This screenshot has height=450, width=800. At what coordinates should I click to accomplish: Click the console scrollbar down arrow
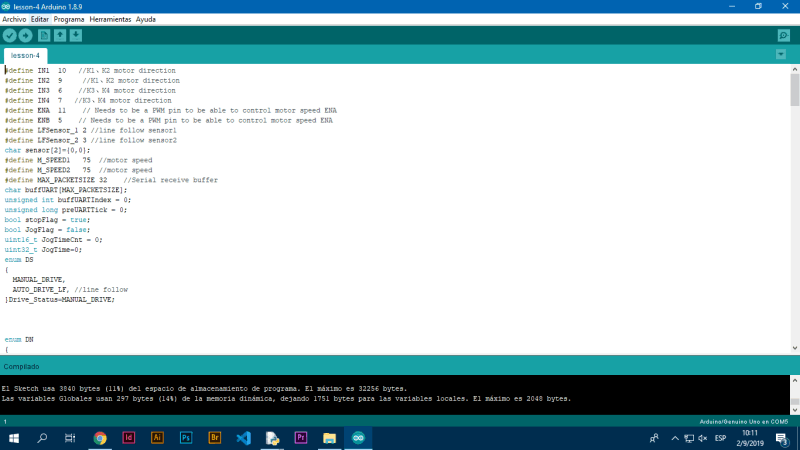click(795, 410)
